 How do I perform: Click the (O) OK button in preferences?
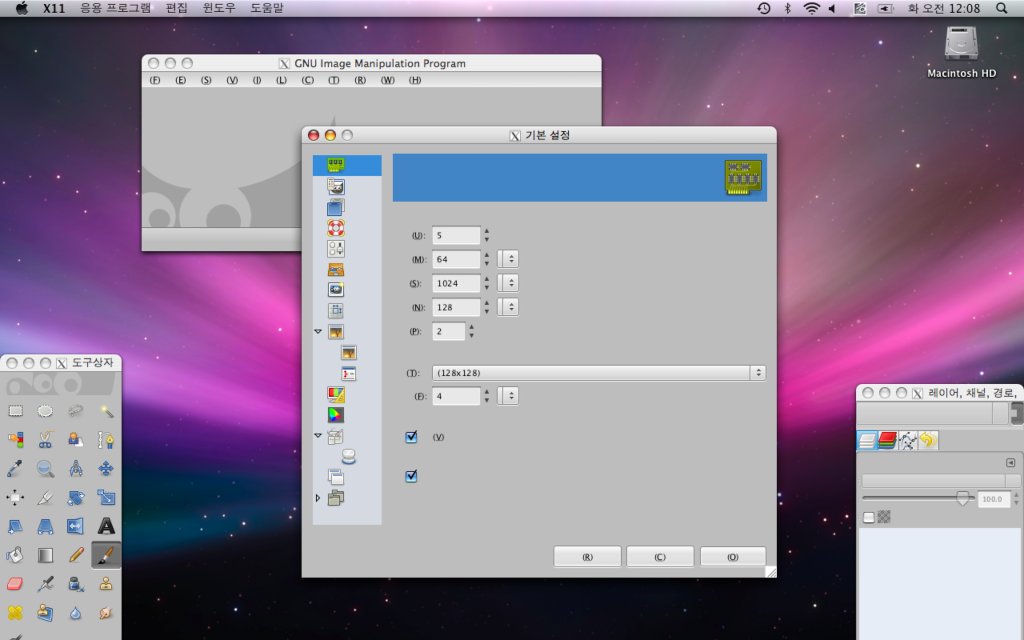(x=733, y=557)
